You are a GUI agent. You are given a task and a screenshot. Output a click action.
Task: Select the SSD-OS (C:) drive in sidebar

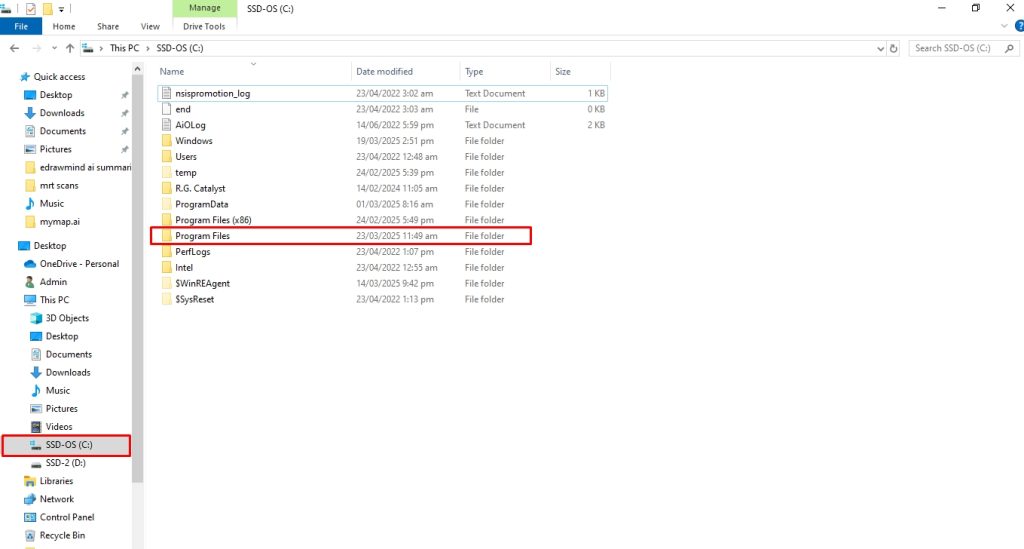point(67,445)
